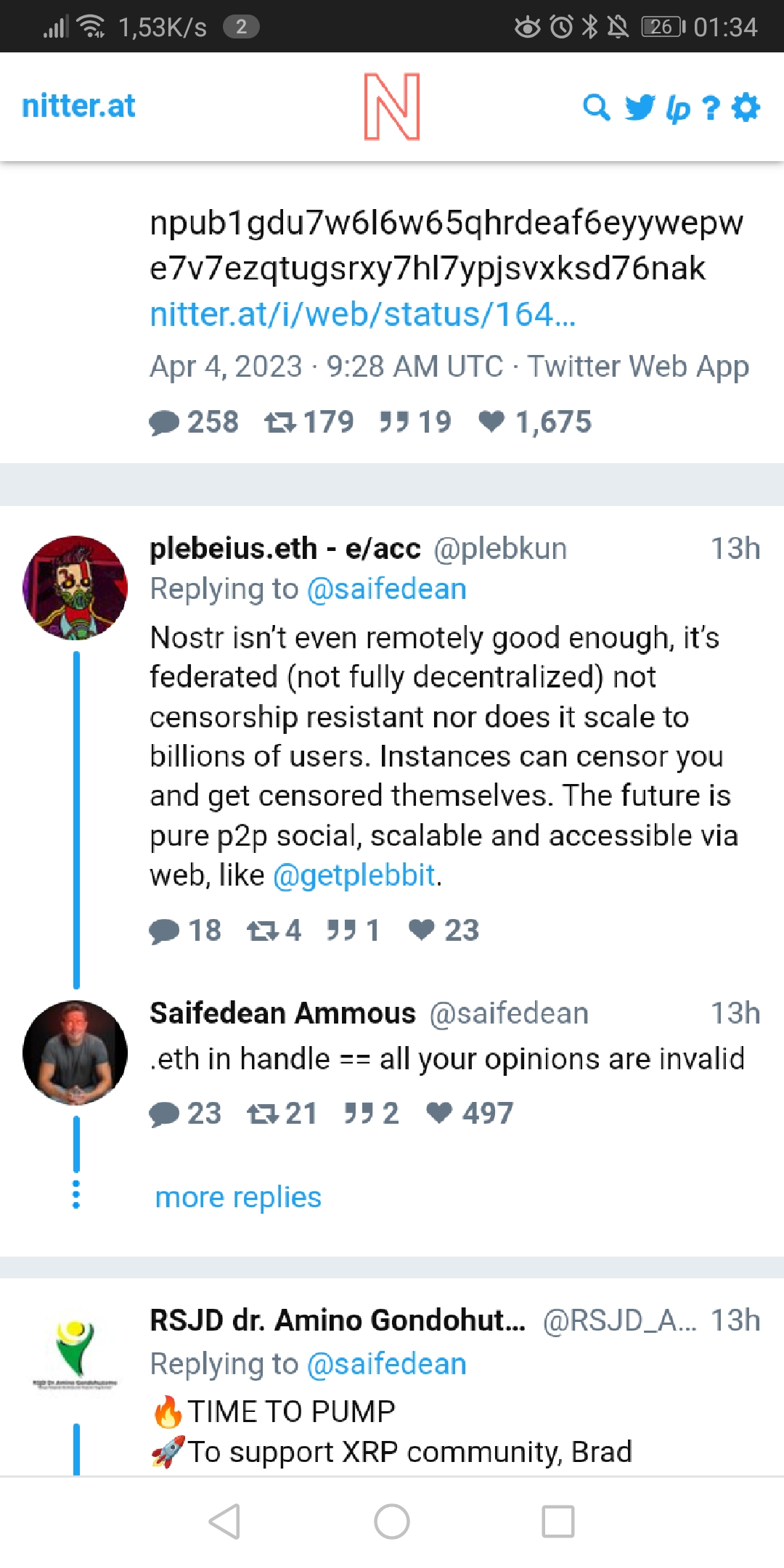Open @saifedean link in plebeius reply
Image resolution: width=784 pixels, height=1568 pixels.
click(387, 589)
